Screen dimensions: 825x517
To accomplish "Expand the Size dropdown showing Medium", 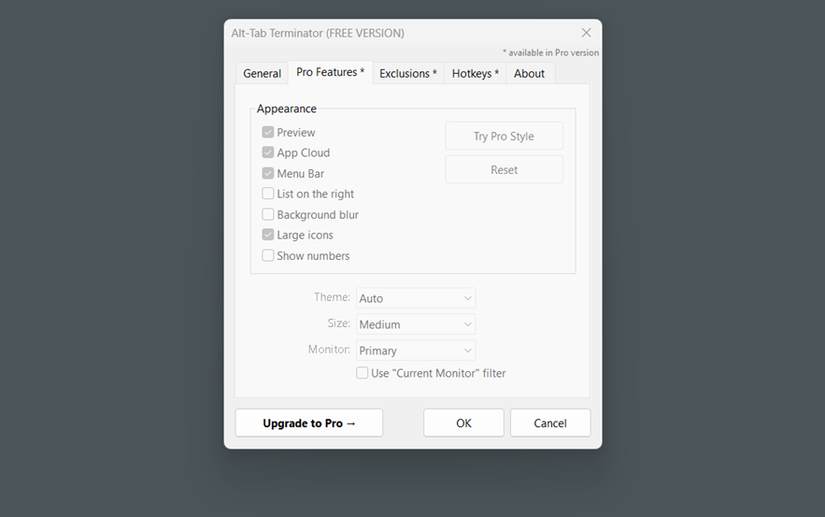I will (416, 325).
